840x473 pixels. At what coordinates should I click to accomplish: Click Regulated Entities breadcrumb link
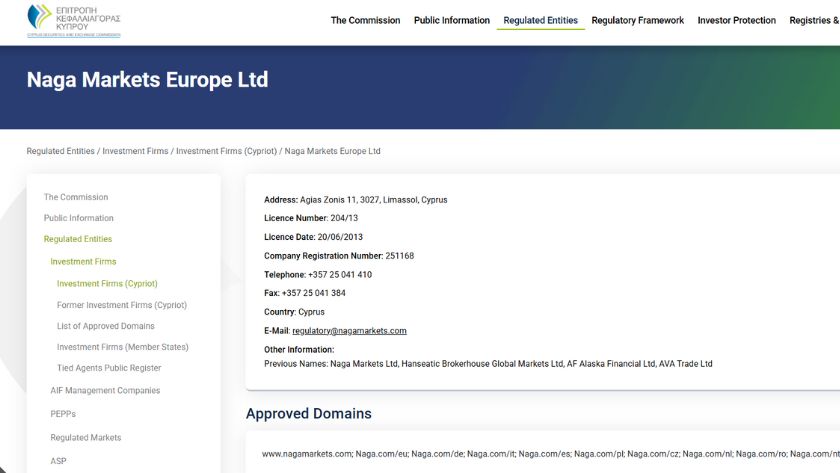60,151
